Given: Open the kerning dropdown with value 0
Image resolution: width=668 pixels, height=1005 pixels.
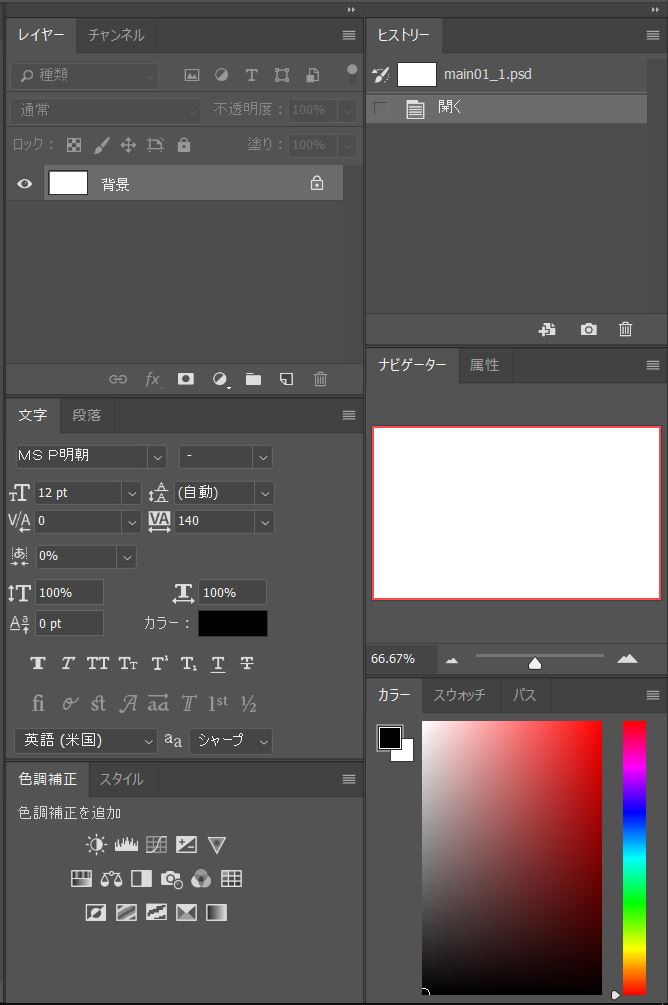Looking at the screenshot, I should click(131, 522).
